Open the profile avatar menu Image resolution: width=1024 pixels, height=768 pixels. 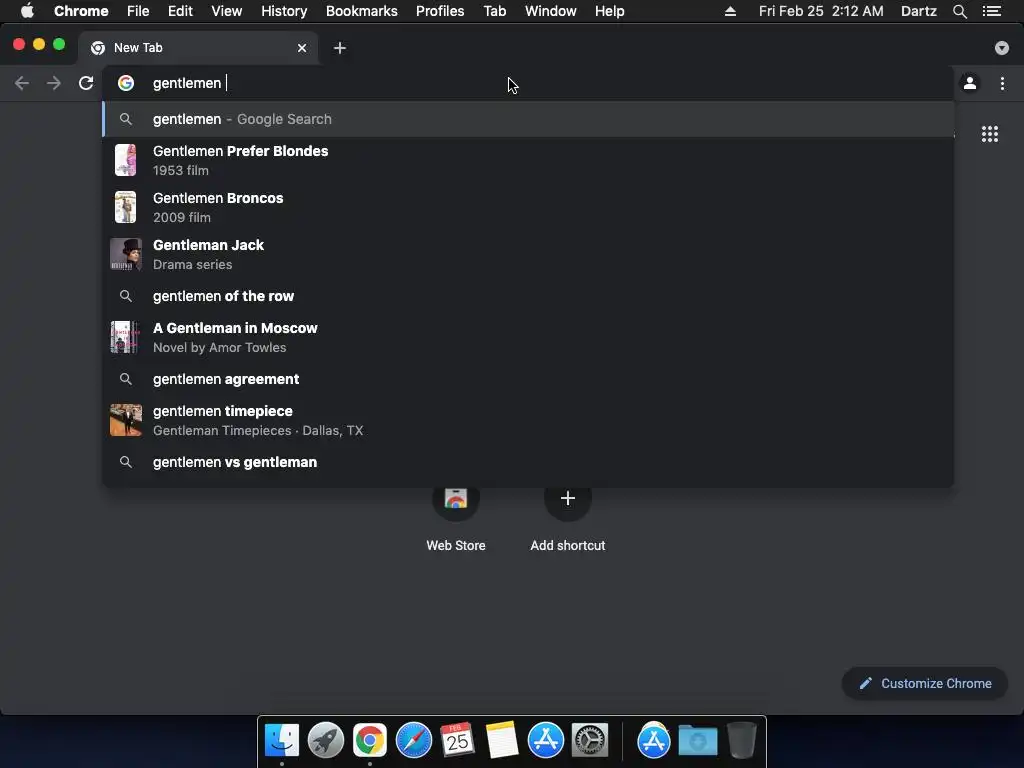coord(970,83)
